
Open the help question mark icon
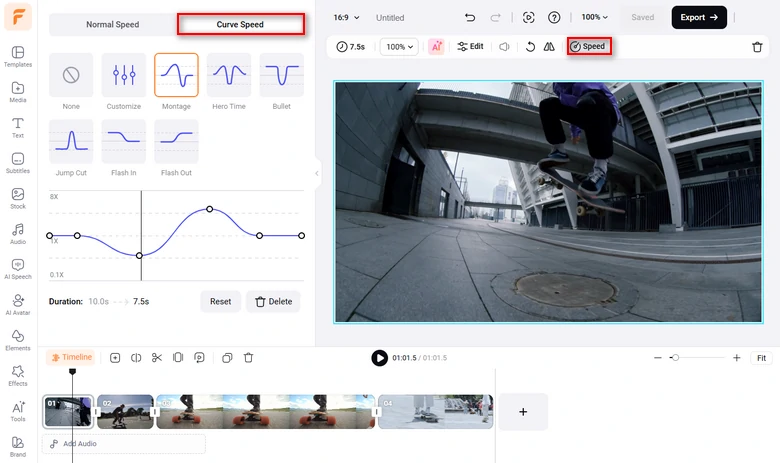(x=554, y=17)
